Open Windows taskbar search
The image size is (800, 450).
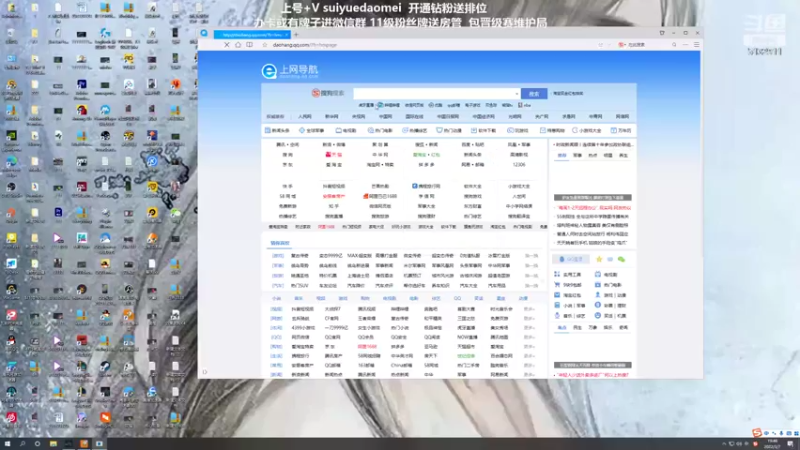pos(22,444)
